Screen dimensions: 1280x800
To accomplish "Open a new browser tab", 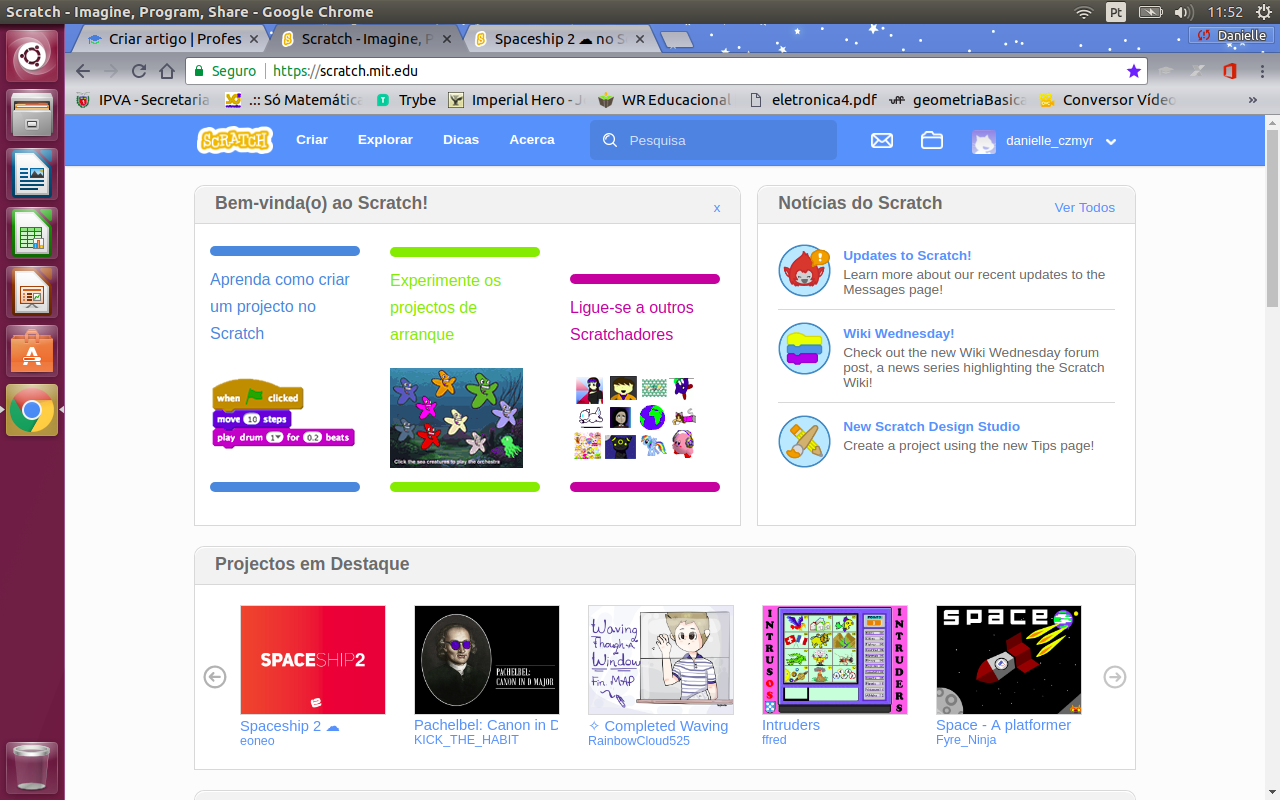I will coord(677,39).
